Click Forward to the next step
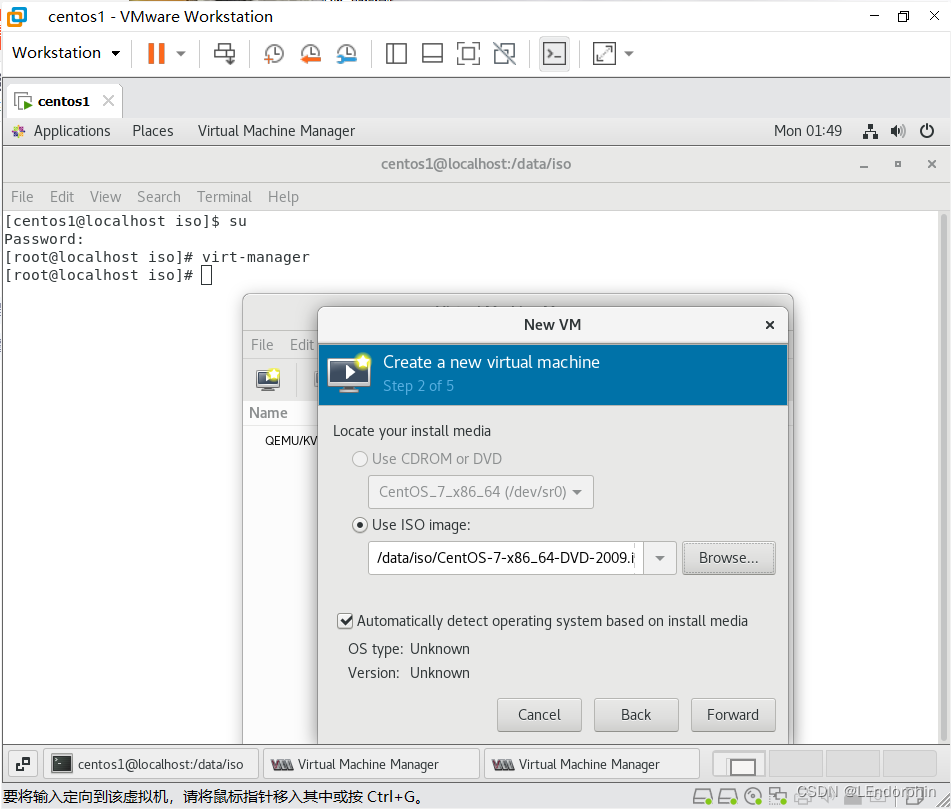Viewport: 951px width, 809px height. point(733,715)
